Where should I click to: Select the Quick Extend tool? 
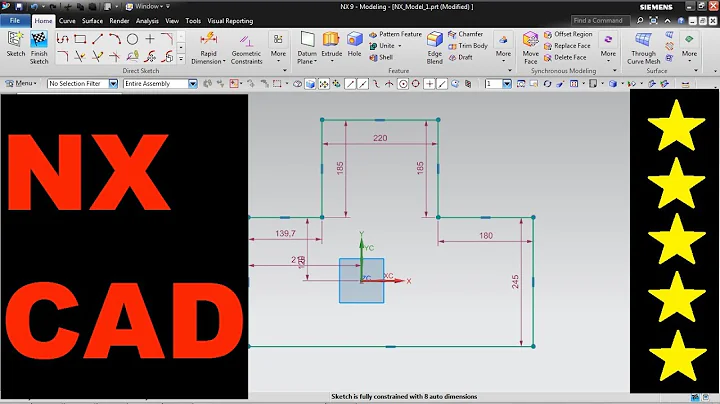coord(97,56)
